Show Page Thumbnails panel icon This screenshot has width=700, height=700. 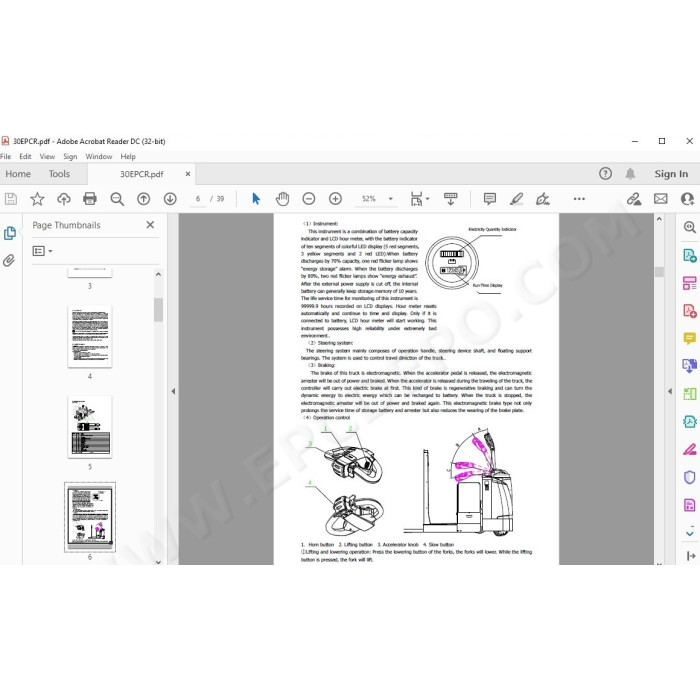tap(9, 233)
